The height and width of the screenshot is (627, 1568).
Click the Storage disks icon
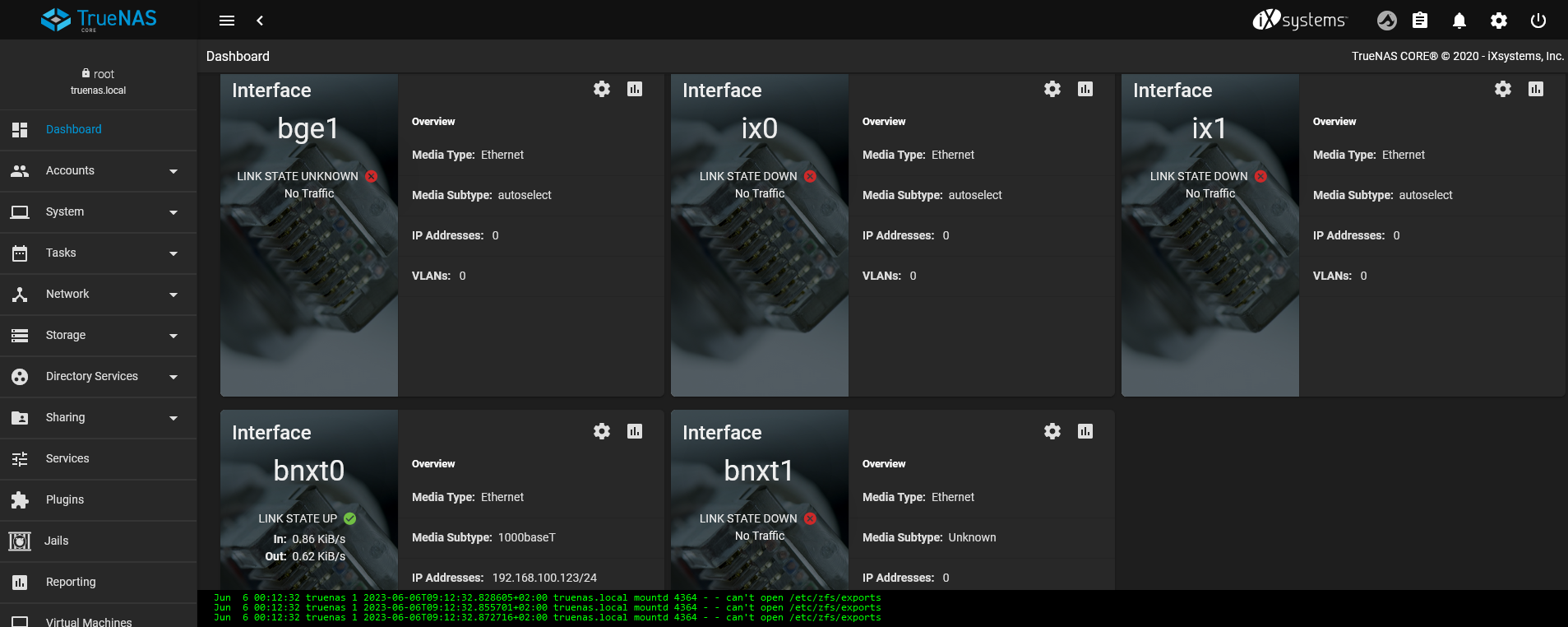click(20, 336)
